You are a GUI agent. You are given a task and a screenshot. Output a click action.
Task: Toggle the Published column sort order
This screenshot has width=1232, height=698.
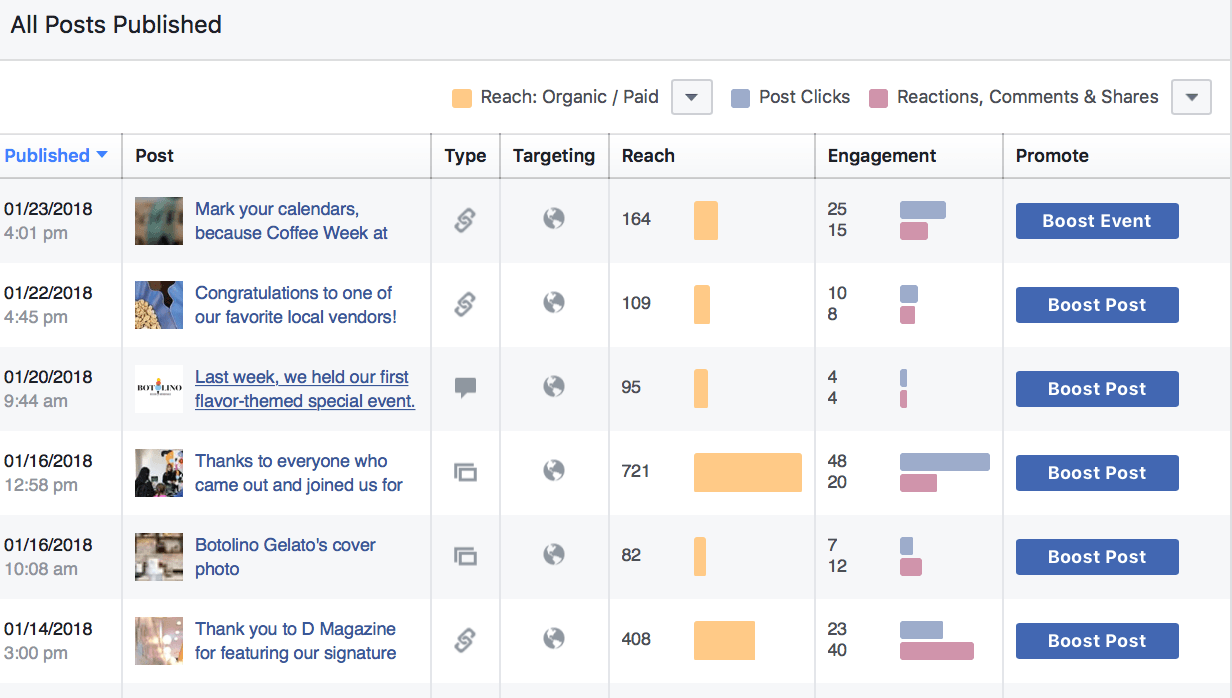[x=57, y=155]
